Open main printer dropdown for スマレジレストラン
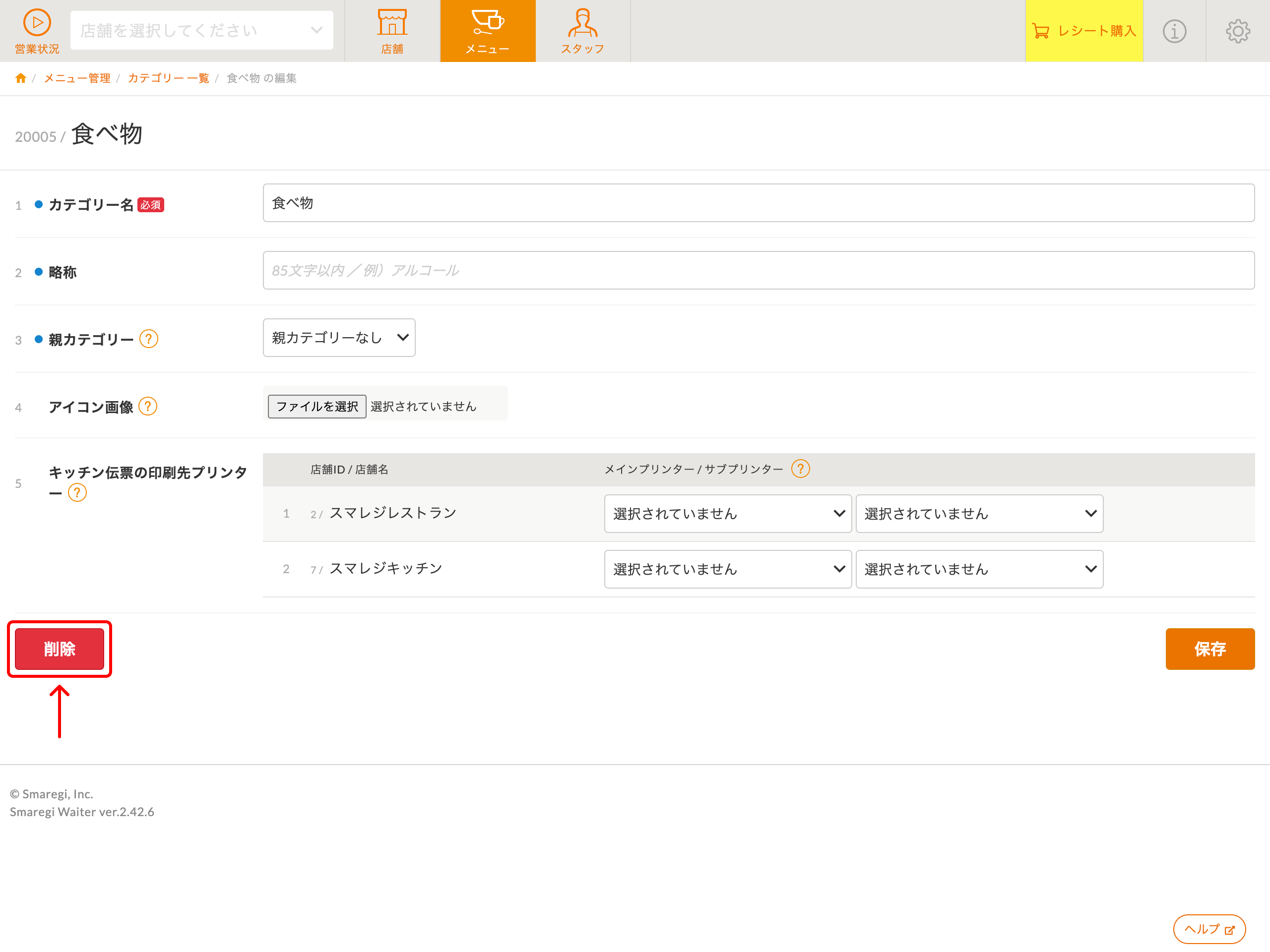The image size is (1270, 952). (727, 514)
